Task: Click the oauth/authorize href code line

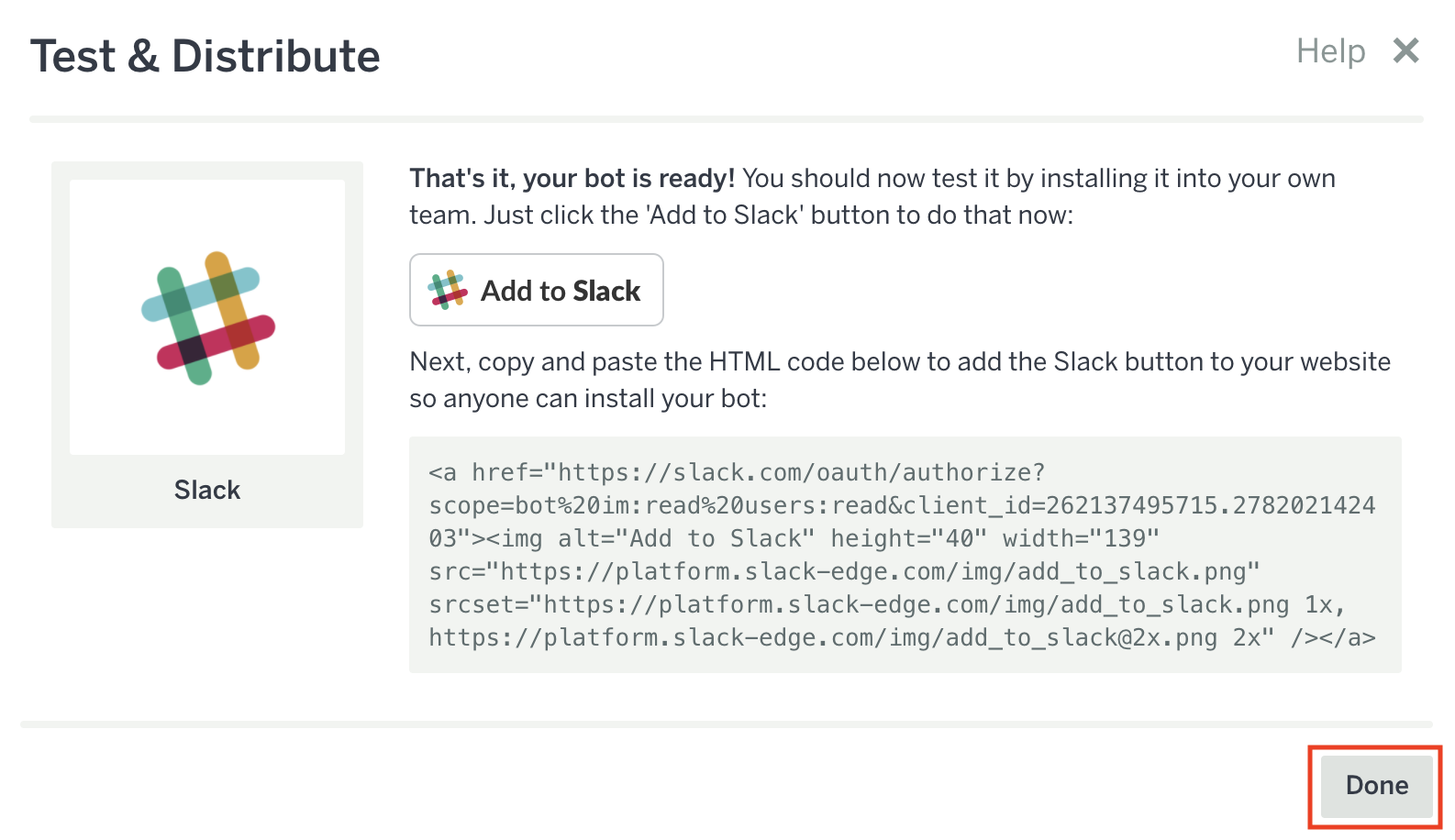Action: (736, 472)
